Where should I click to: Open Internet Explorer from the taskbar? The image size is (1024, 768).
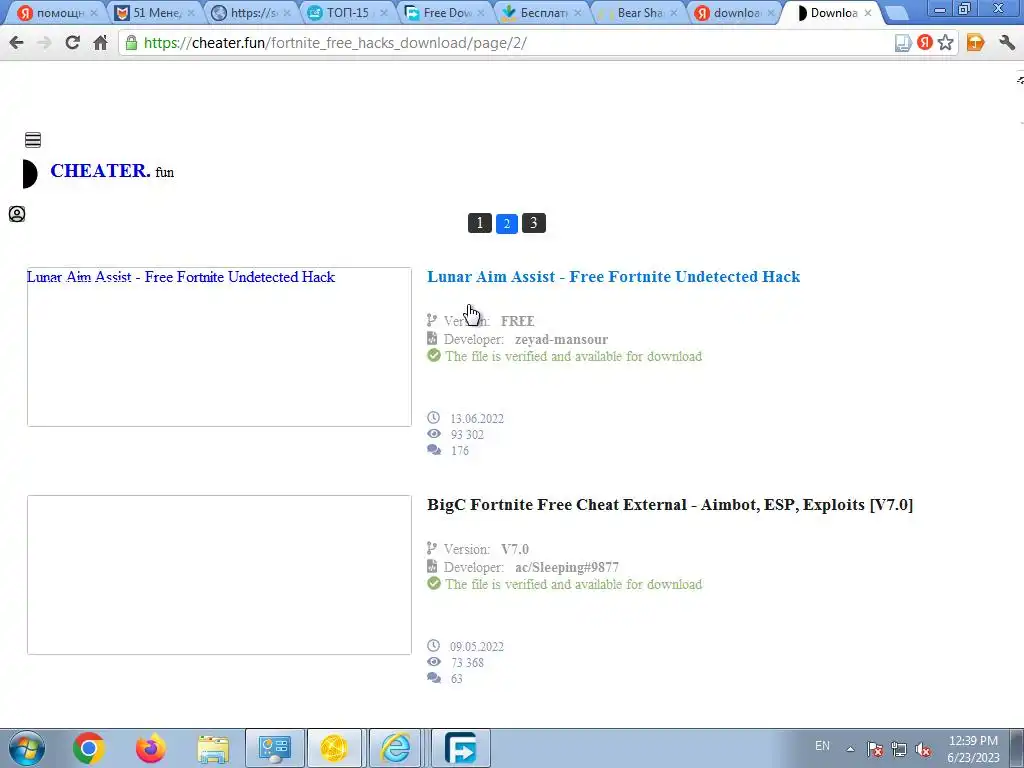click(x=396, y=748)
